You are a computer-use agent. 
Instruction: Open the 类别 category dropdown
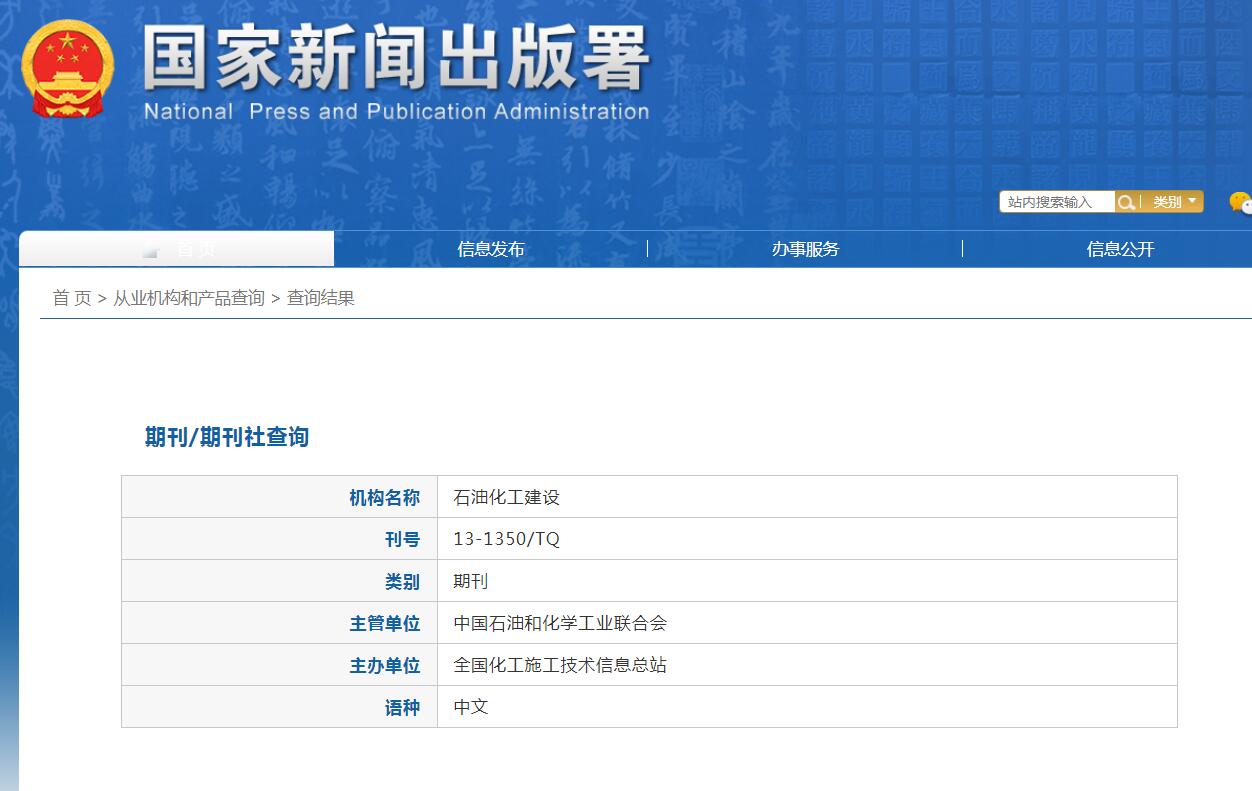(1168, 201)
